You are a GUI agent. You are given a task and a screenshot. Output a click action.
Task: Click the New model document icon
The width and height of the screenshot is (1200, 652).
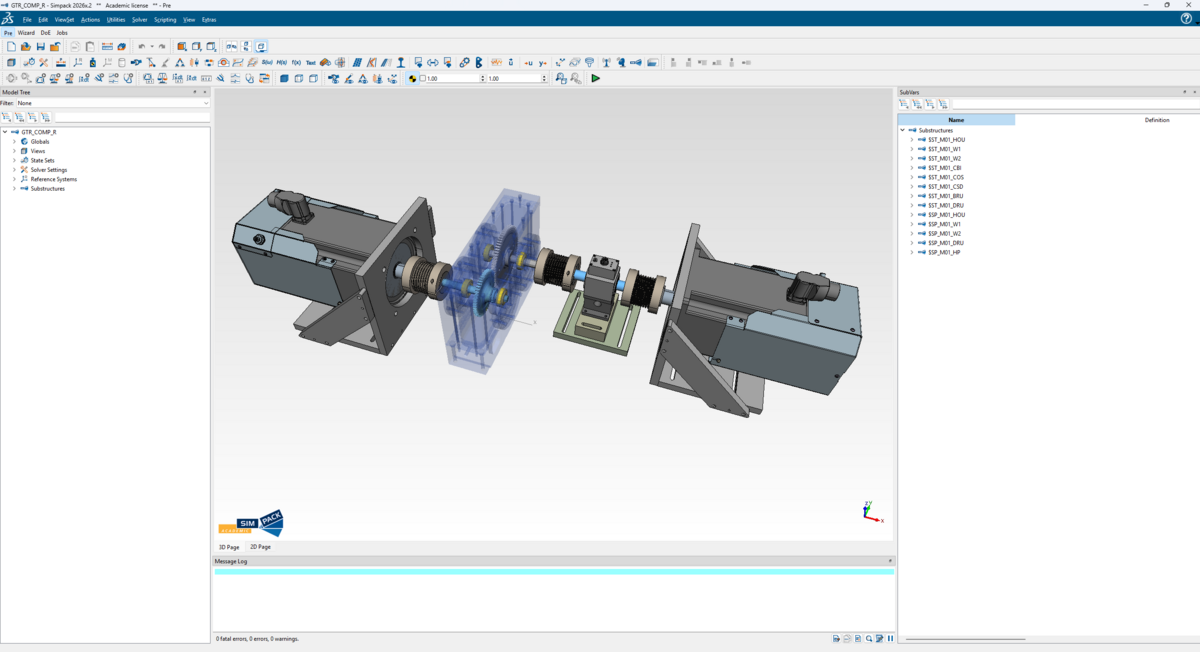[x=11, y=47]
